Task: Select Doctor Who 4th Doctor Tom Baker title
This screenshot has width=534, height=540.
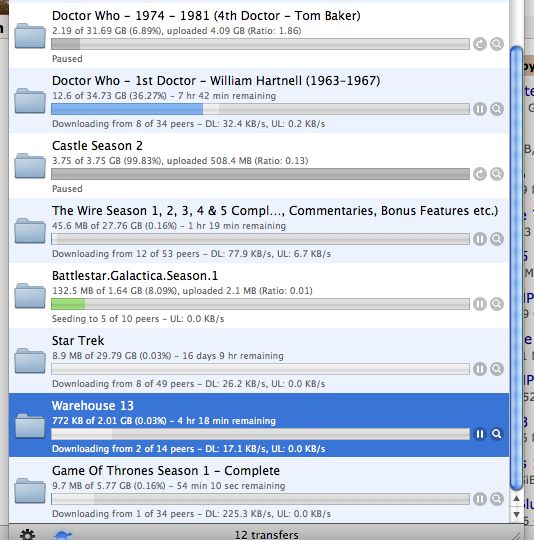Action: coord(206,16)
